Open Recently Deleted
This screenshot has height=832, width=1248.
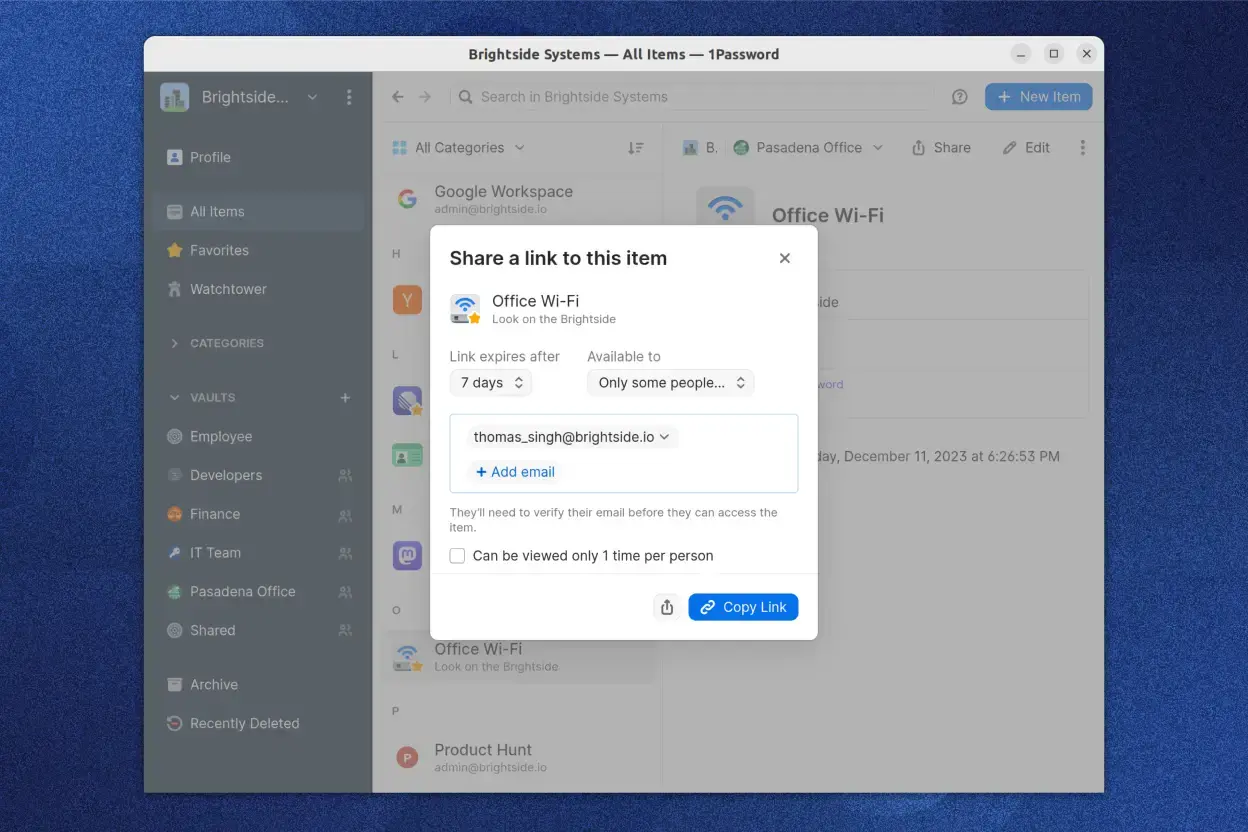(244, 723)
